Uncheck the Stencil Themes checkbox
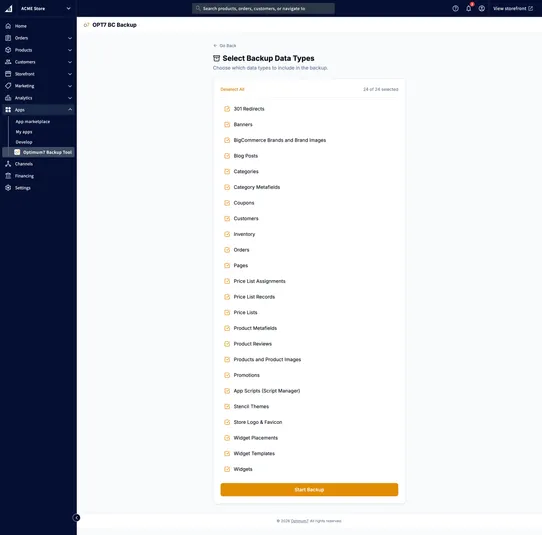This screenshot has width=542, height=535. click(x=227, y=406)
